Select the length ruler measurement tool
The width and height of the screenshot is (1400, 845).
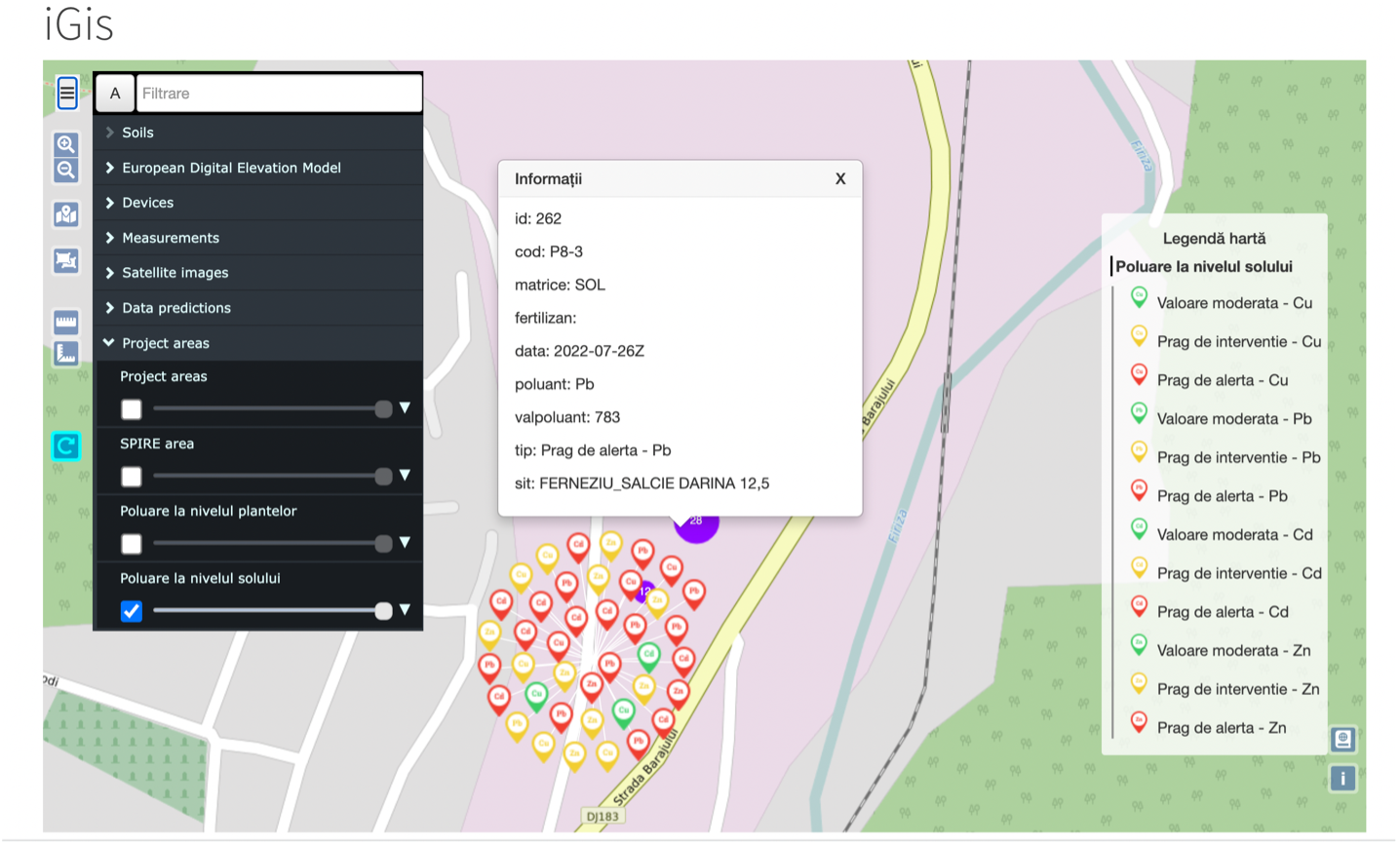tap(65, 322)
